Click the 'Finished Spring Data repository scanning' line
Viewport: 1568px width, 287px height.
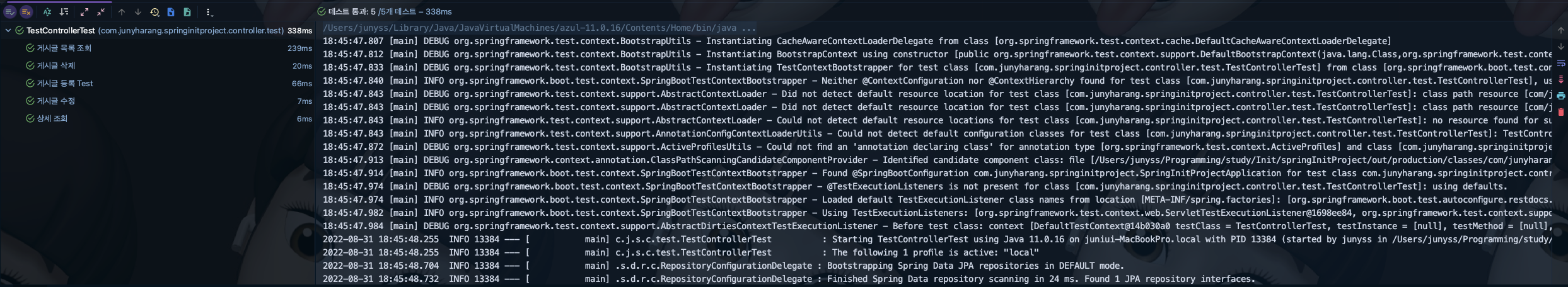click(x=789, y=279)
